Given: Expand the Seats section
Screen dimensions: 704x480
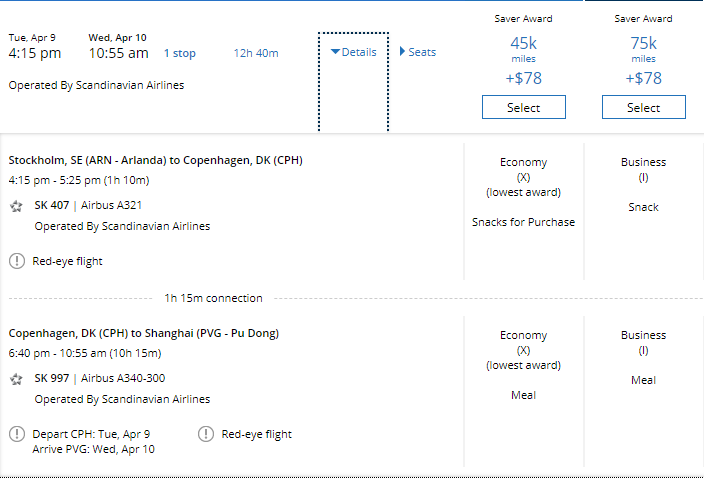Looking at the screenshot, I should coord(418,52).
